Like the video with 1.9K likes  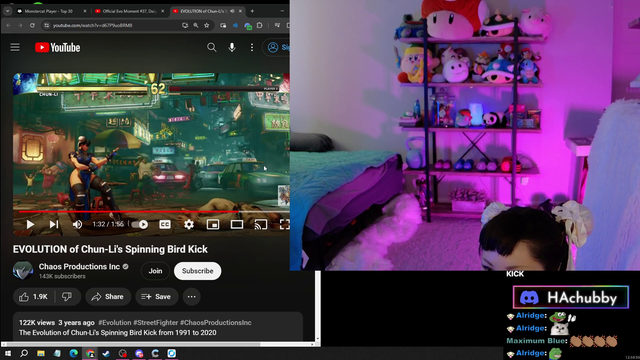point(33,297)
